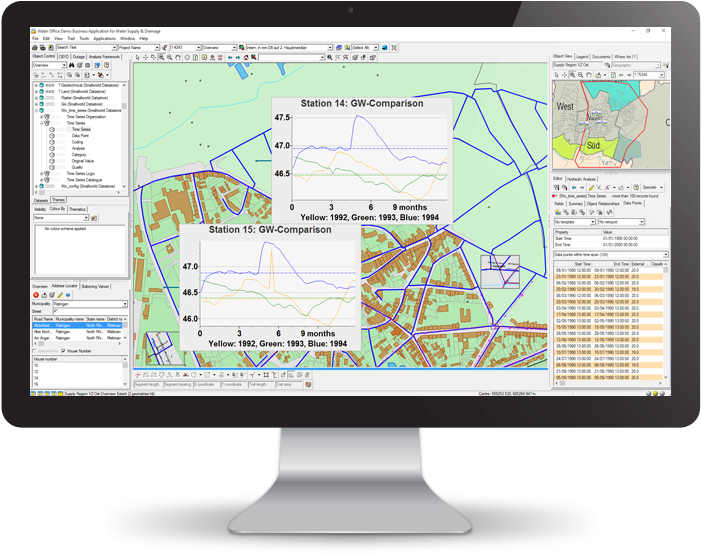
Task: Open the Specials button in Editor
Action: pyautogui.click(x=651, y=187)
